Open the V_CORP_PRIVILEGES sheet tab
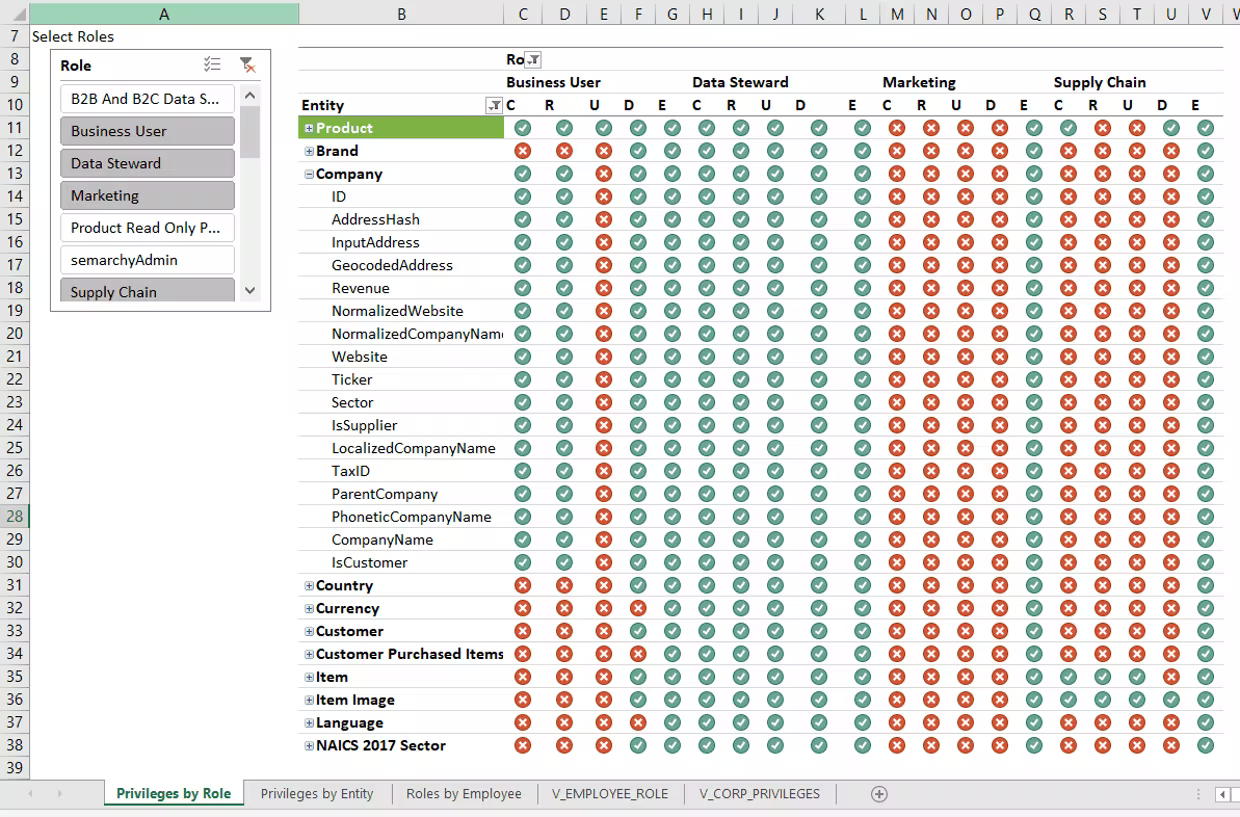The height and width of the screenshot is (817, 1240). click(x=760, y=794)
